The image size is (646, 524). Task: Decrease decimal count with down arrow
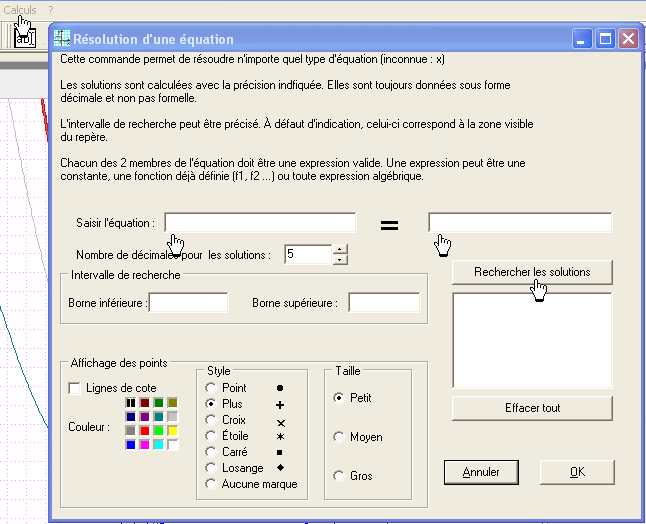coord(340,260)
